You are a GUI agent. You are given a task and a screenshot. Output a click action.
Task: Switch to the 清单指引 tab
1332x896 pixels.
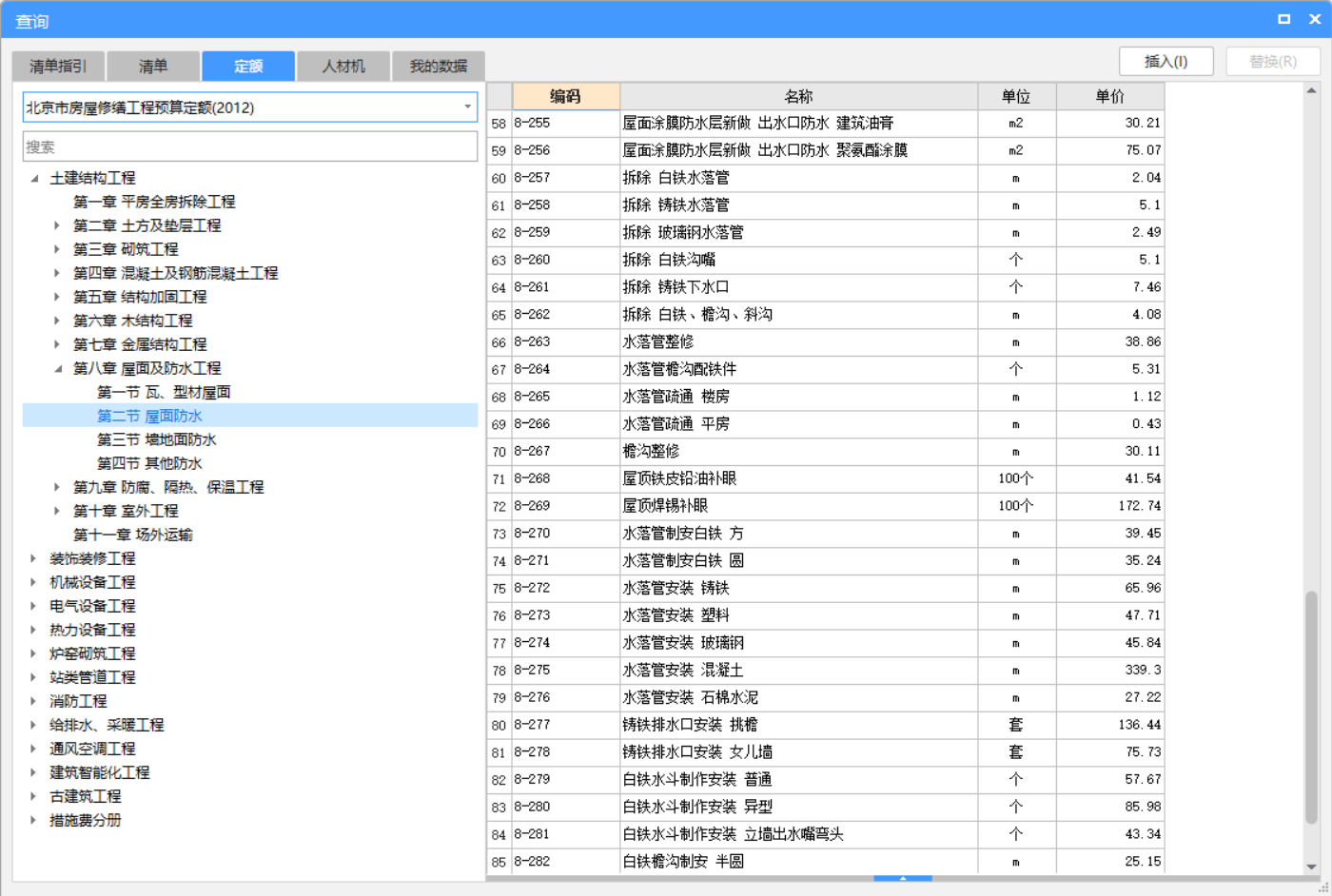pyautogui.click(x=58, y=66)
